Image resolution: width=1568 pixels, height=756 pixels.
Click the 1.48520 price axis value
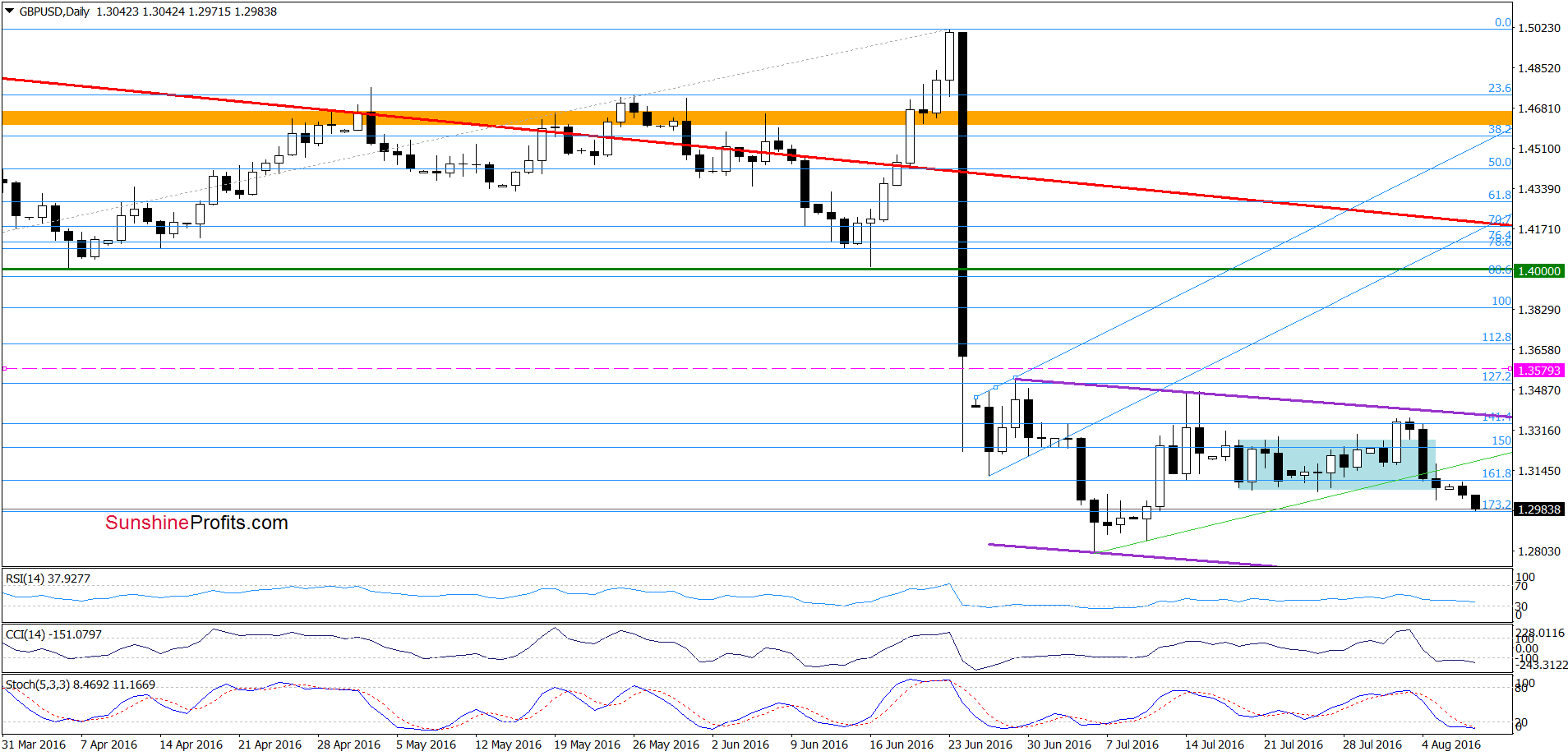point(1538,68)
